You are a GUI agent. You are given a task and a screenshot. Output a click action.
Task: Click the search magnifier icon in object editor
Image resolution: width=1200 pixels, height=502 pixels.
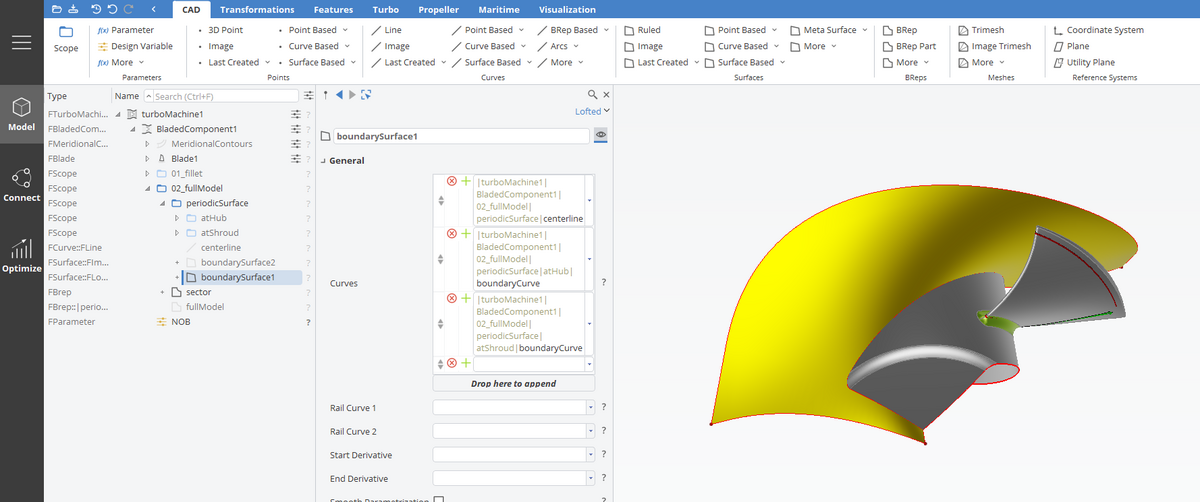tap(592, 94)
